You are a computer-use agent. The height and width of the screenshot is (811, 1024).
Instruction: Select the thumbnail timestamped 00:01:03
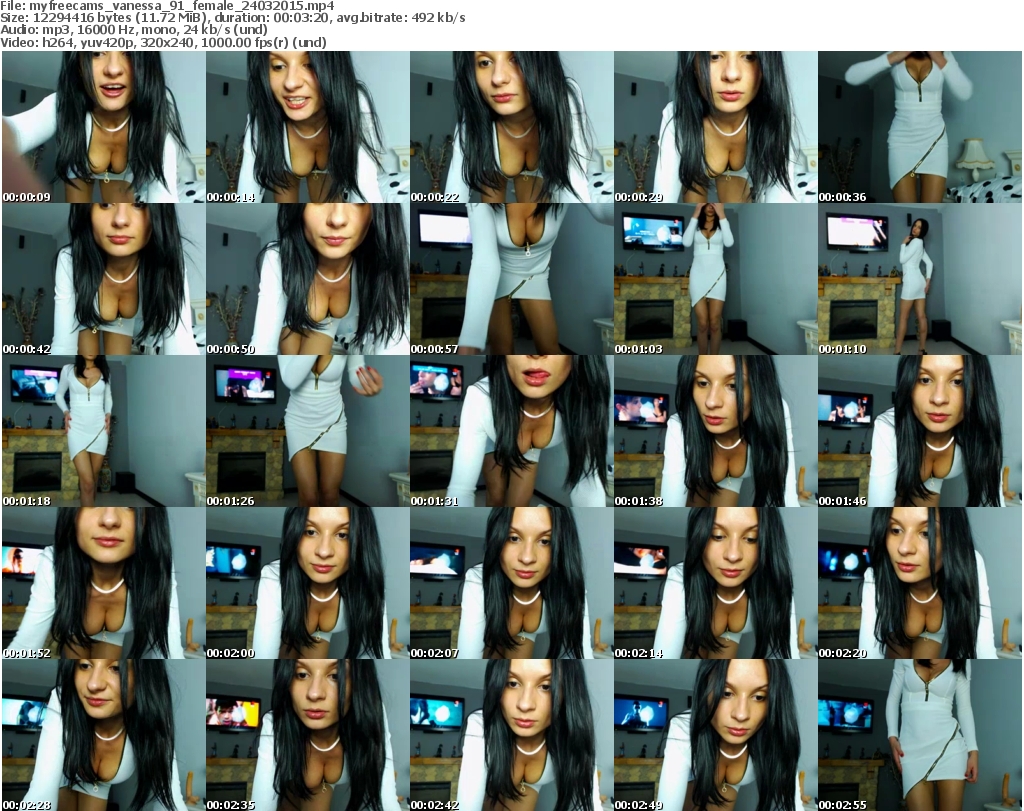(x=715, y=279)
